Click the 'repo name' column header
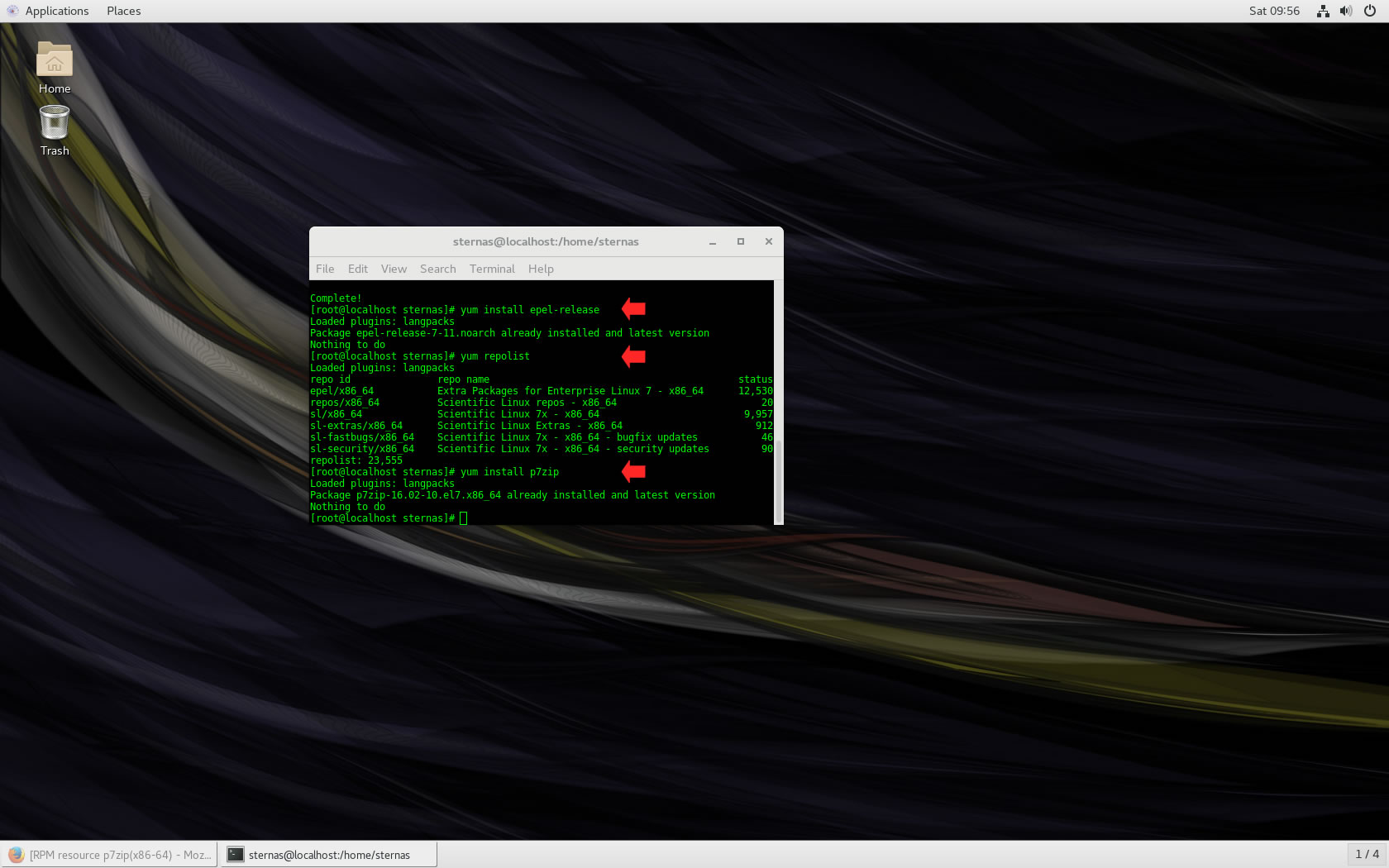The width and height of the screenshot is (1389, 868). click(x=463, y=379)
